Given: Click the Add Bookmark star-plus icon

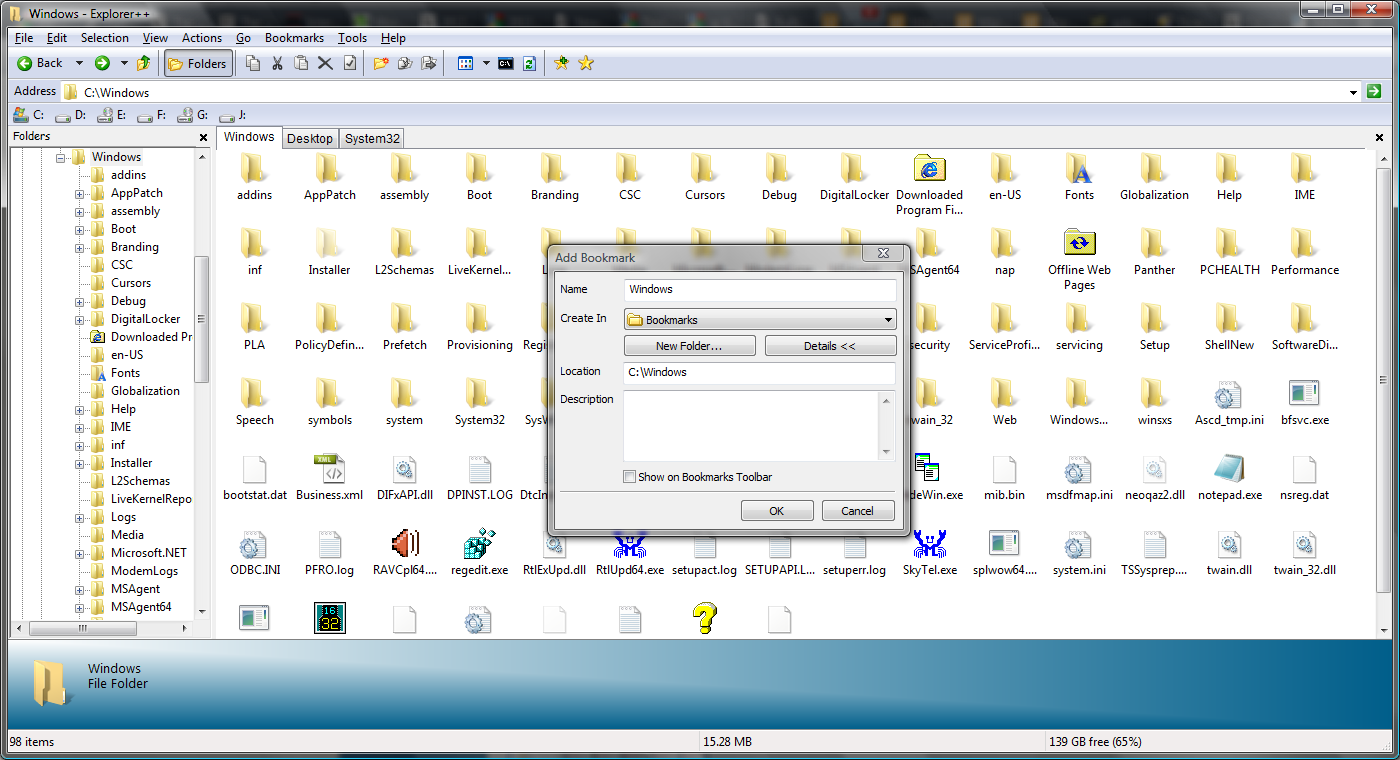Looking at the screenshot, I should 562,63.
